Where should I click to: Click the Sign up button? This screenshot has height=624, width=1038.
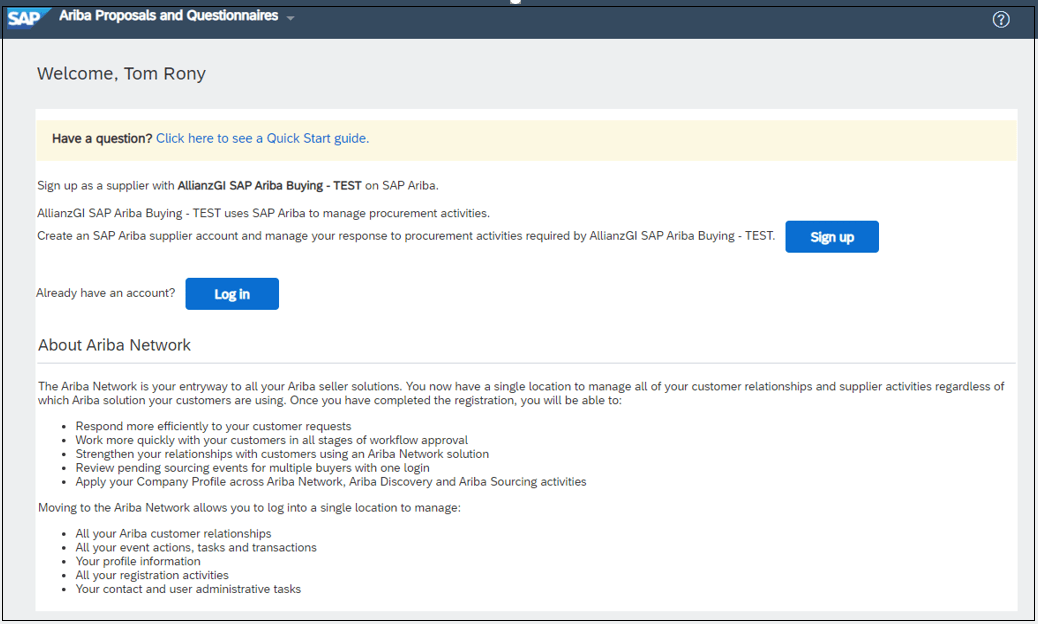[x=832, y=237]
